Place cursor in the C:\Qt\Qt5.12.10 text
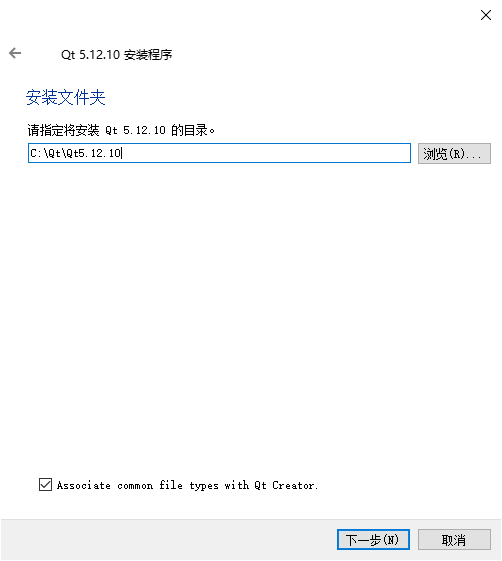 (x=75, y=153)
